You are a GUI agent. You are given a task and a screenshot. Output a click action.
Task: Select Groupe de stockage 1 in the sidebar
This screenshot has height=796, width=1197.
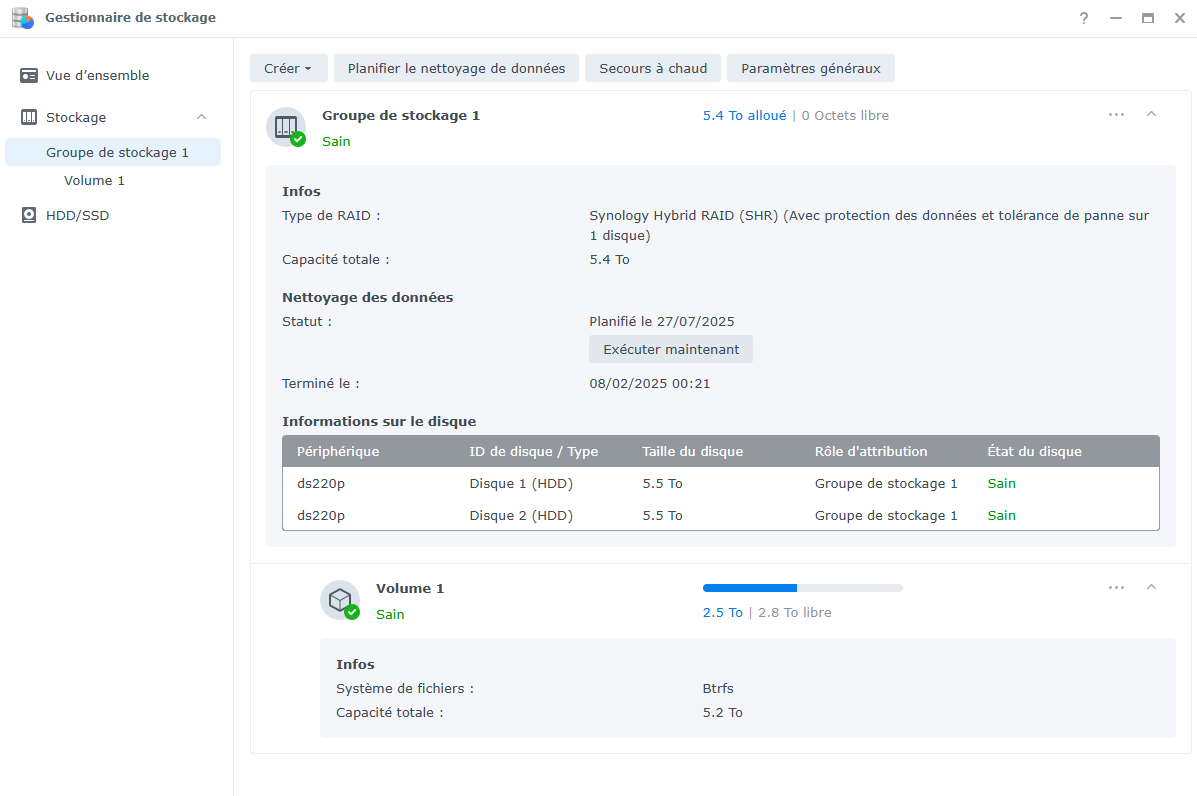click(x=117, y=153)
